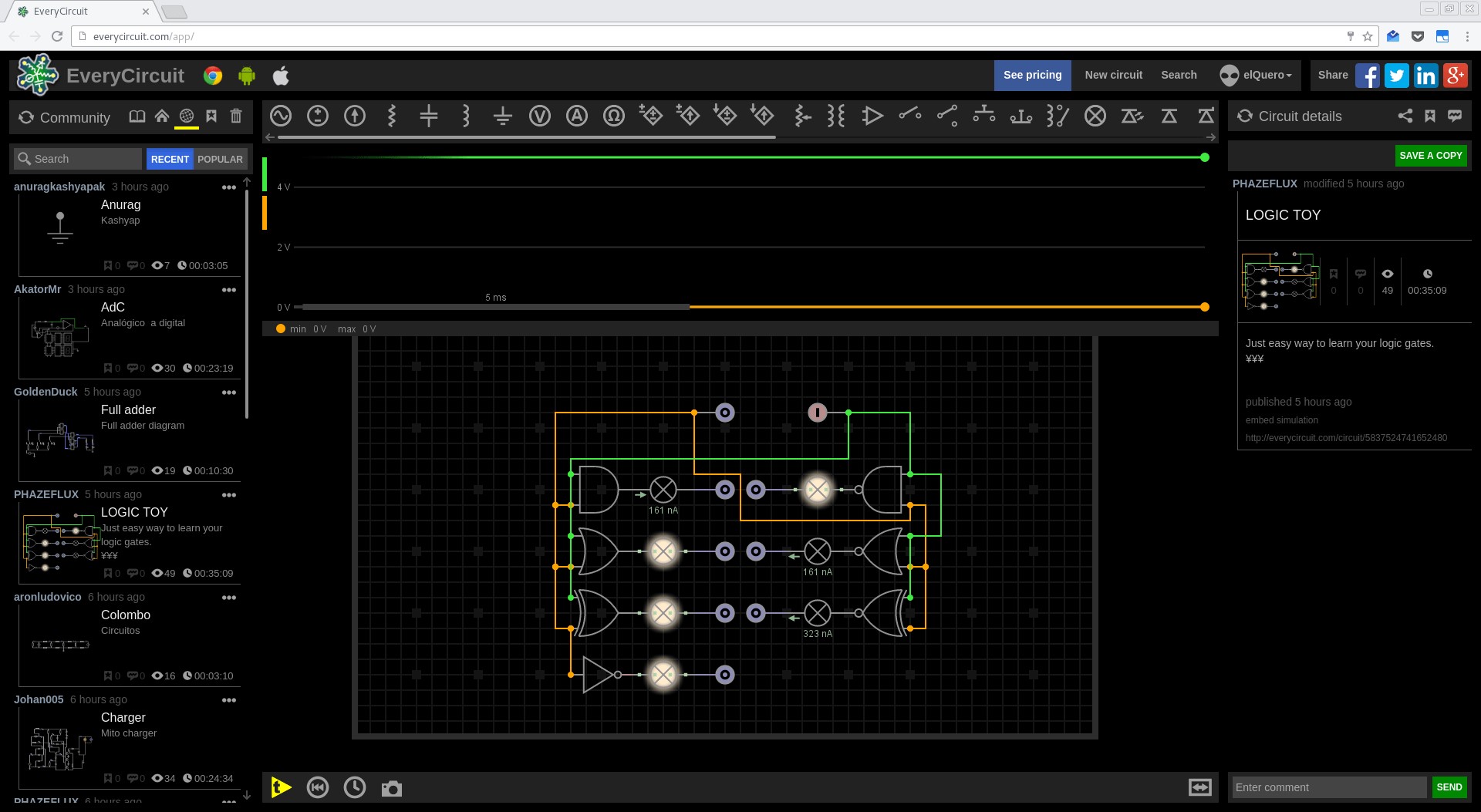Take a circuit snapshot with the camera icon
Viewport: 1481px width, 812px height.
pos(391,788)
